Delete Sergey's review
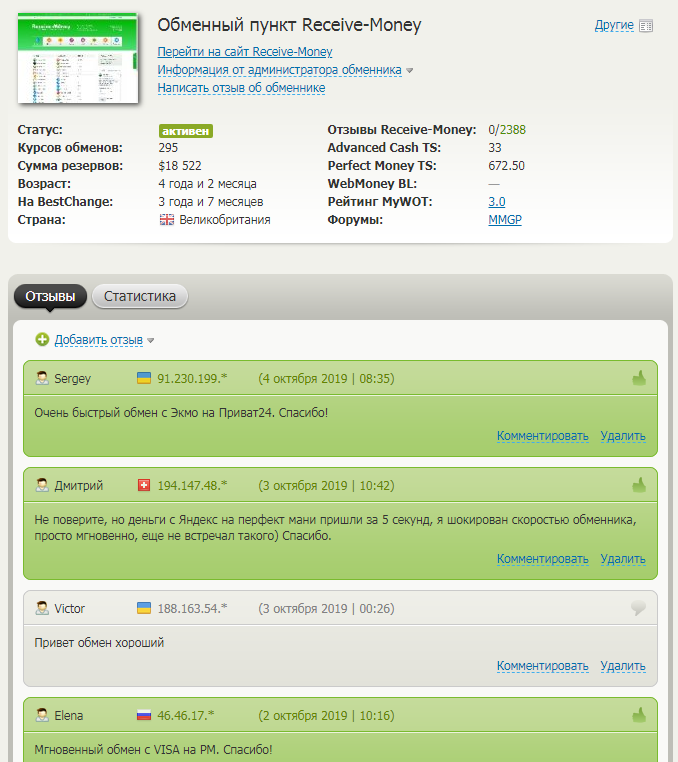Viewport: 678px width, 762px height. 623,436
